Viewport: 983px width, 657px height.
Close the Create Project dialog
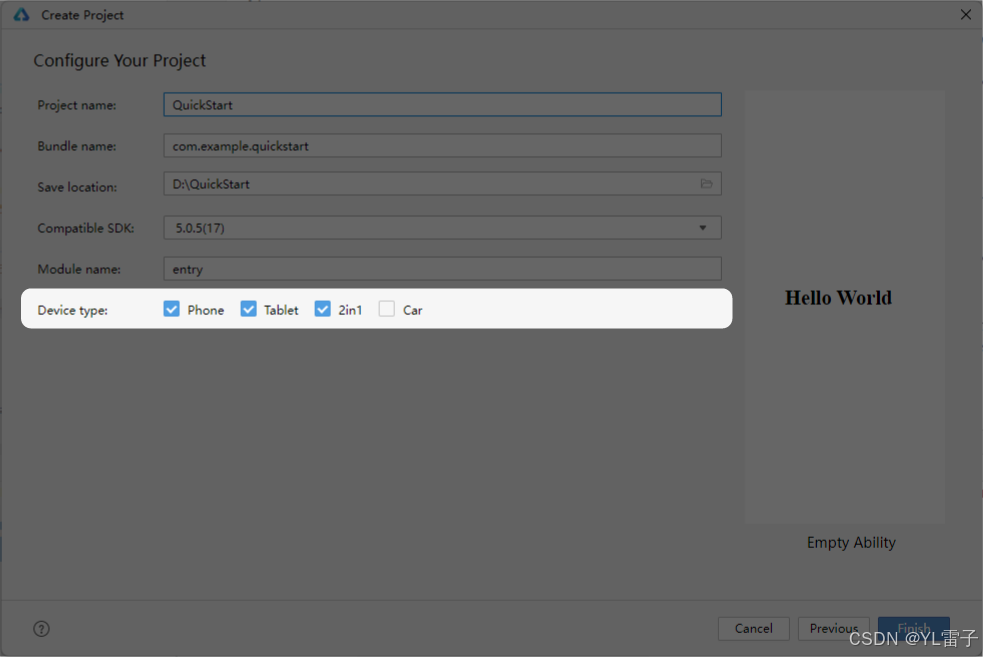tap(965, 14)
